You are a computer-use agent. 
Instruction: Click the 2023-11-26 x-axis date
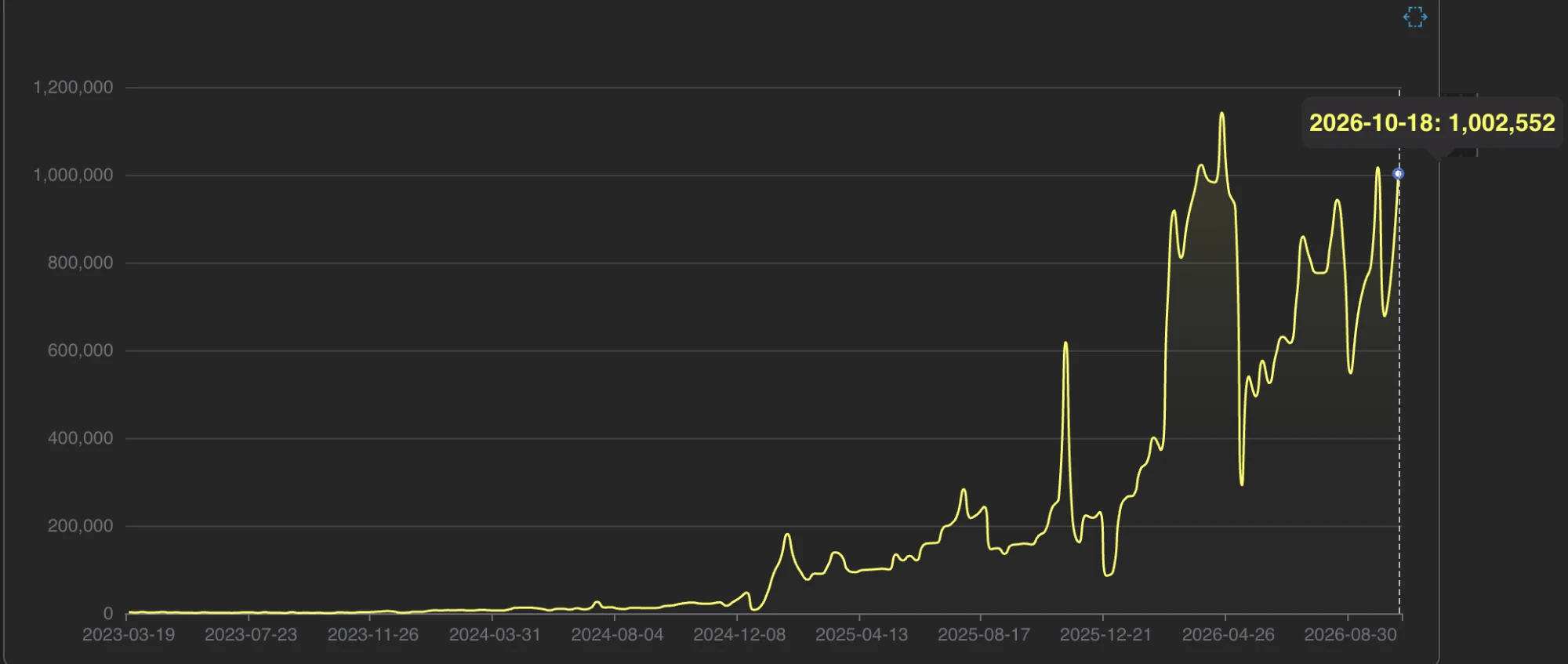(373, 635)
